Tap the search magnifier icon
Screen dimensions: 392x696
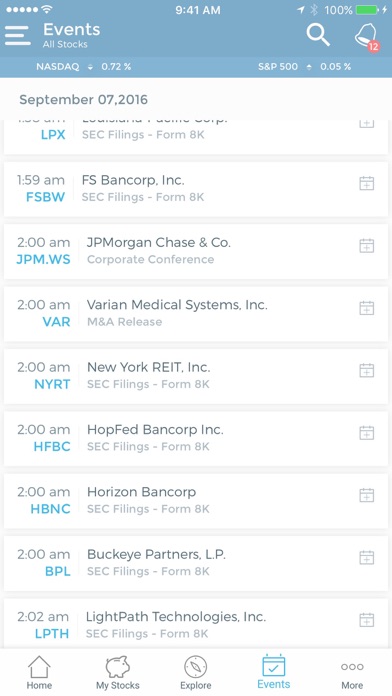318,35
